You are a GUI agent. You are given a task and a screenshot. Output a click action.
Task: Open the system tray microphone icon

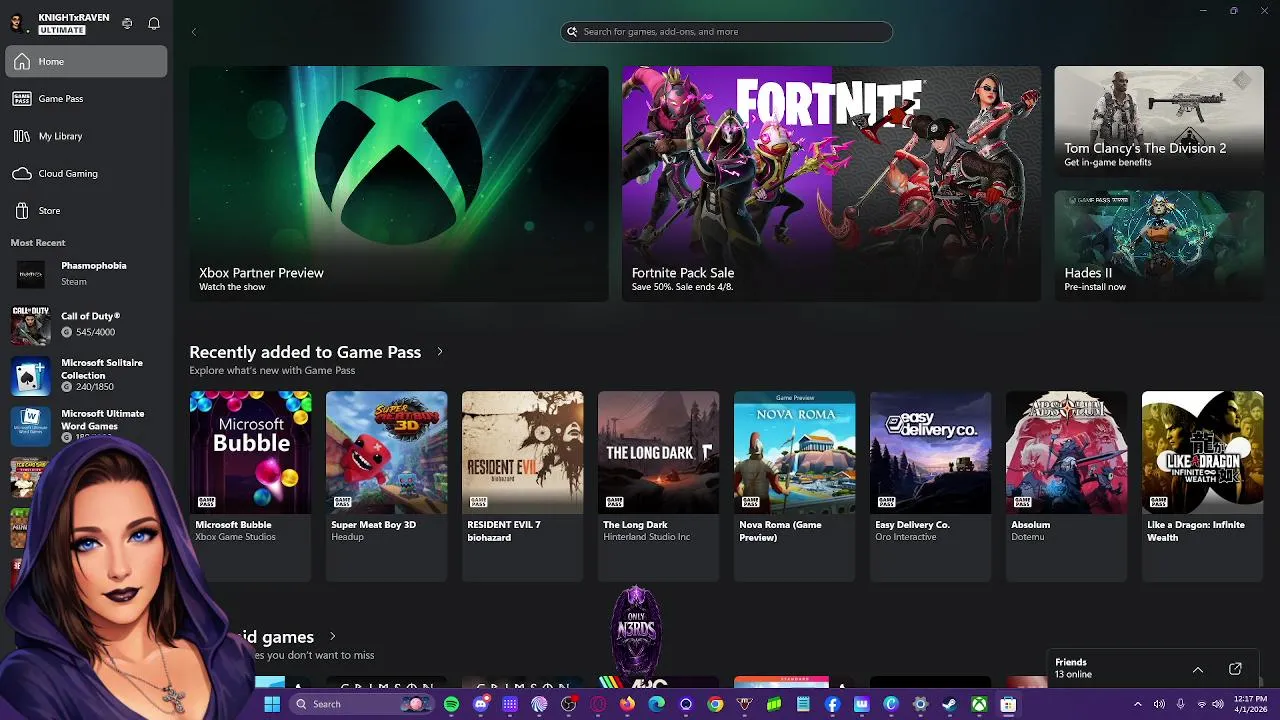coord(1181,704)
